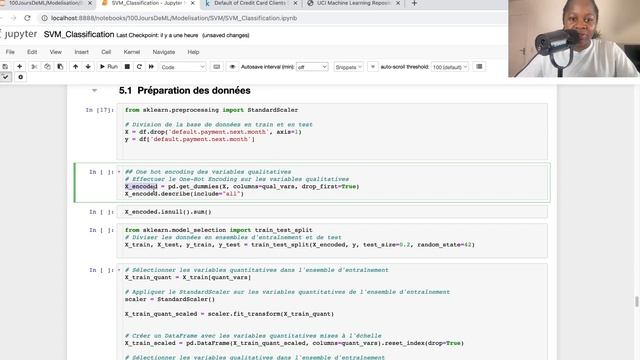This screenshot has height=360, width=640.
Task: Open small dropdown arrow next to Snippets
Action: pos(373,67)
